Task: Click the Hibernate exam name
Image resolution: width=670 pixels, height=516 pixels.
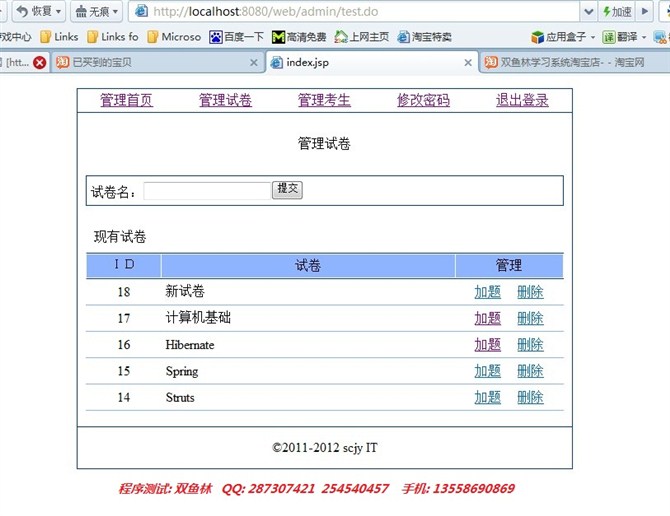Action: [x=190, y=345]
